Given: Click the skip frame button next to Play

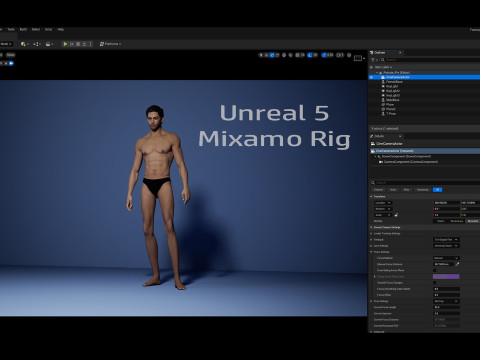Looking at the screenshot, I should click(x=72, y=44).
